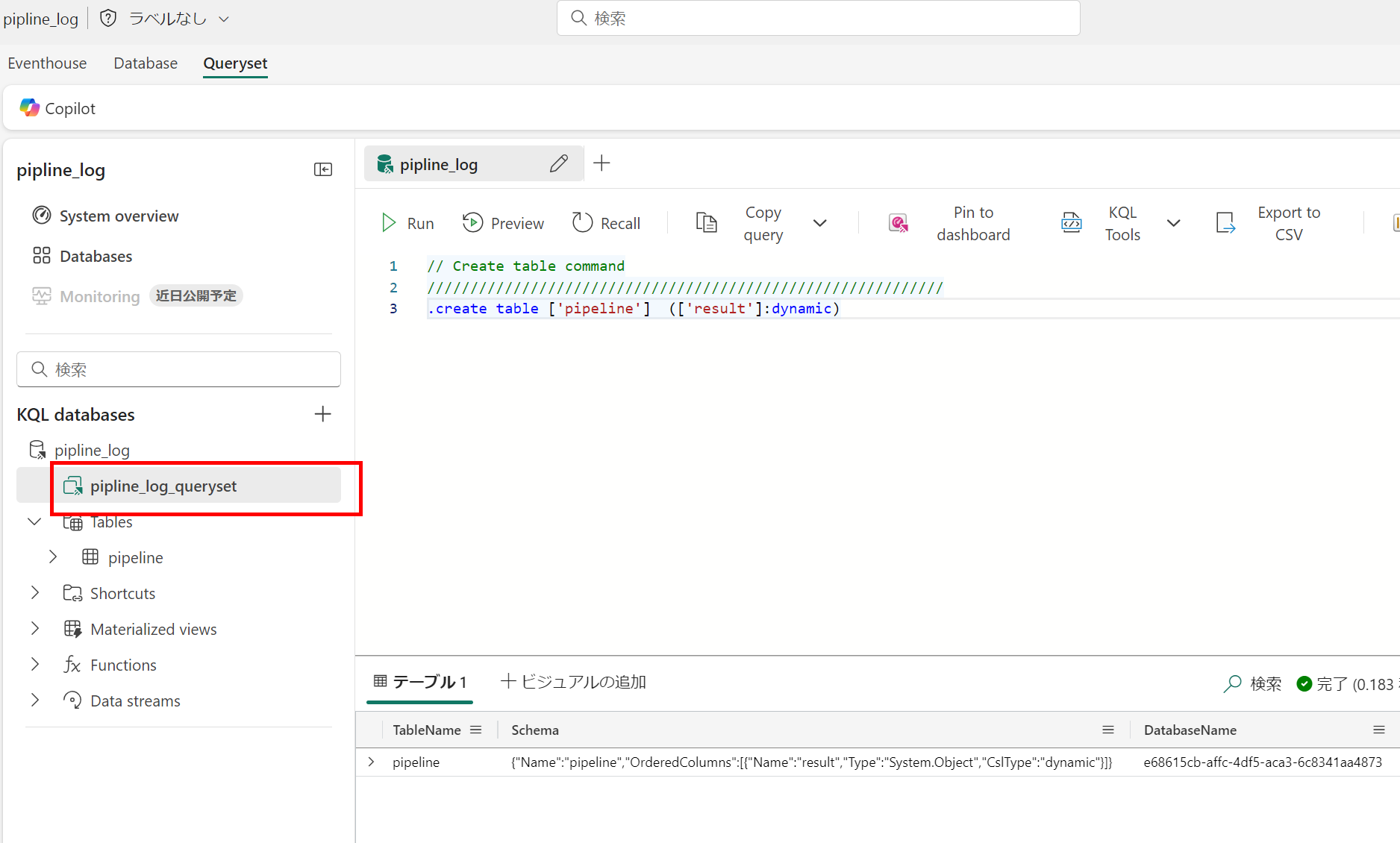Click the Tables label in tree

pos(111,521)
